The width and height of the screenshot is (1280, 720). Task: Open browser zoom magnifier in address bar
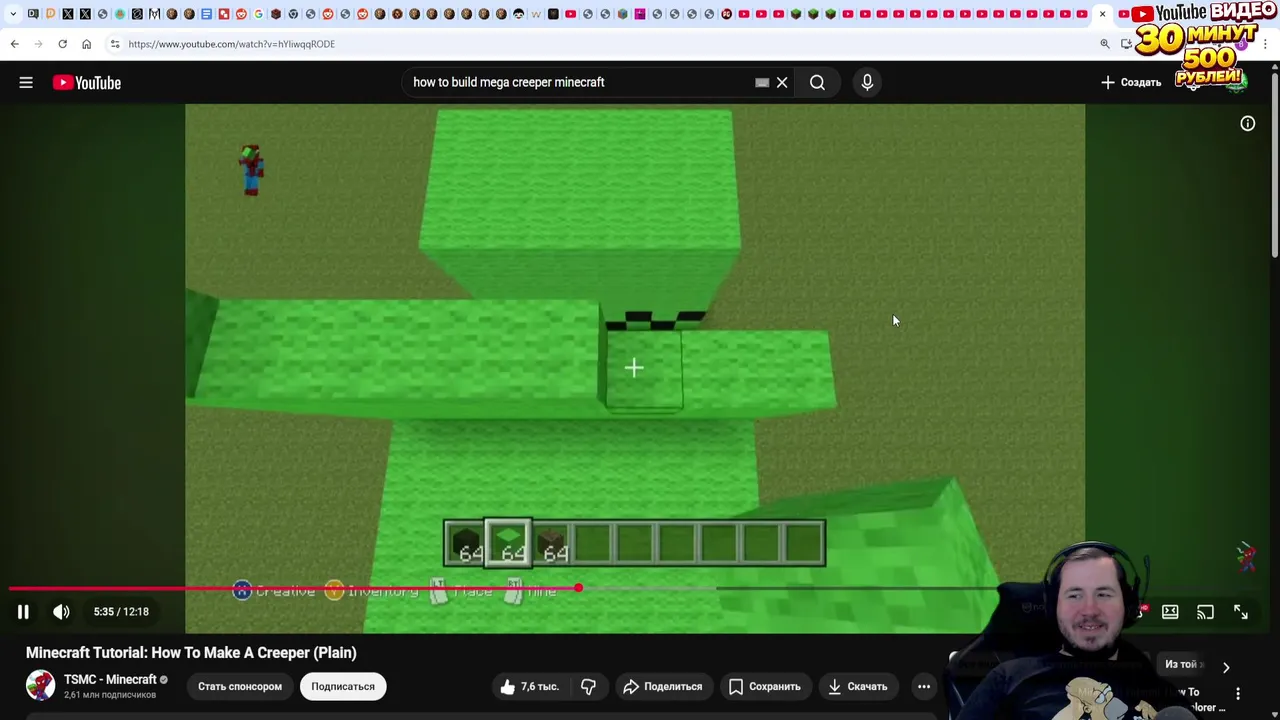[x=1105, y=44]
